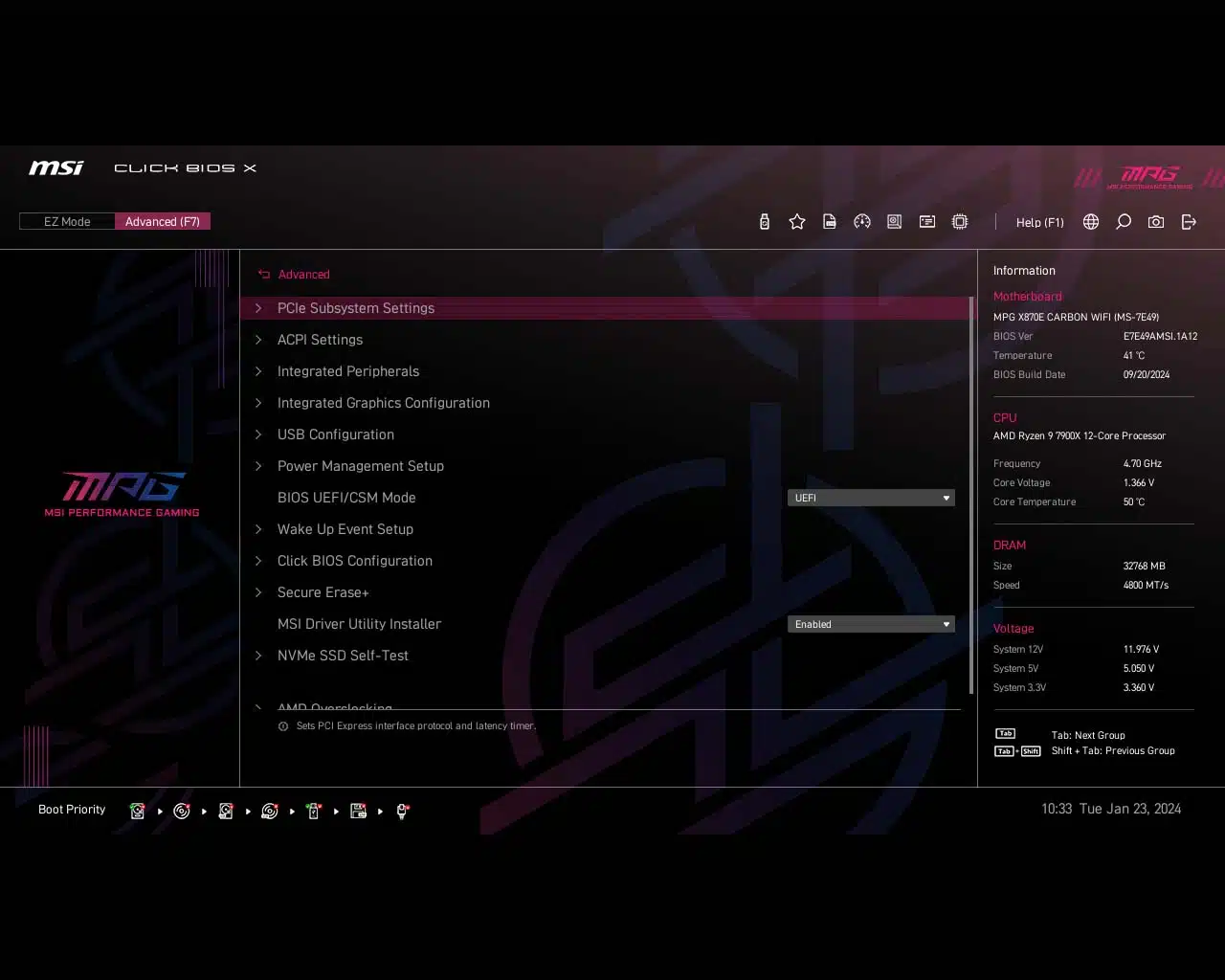Expand Wake Up Event Setup chevron
This screenshot has width=1225, height=980.
coord(258,529)
